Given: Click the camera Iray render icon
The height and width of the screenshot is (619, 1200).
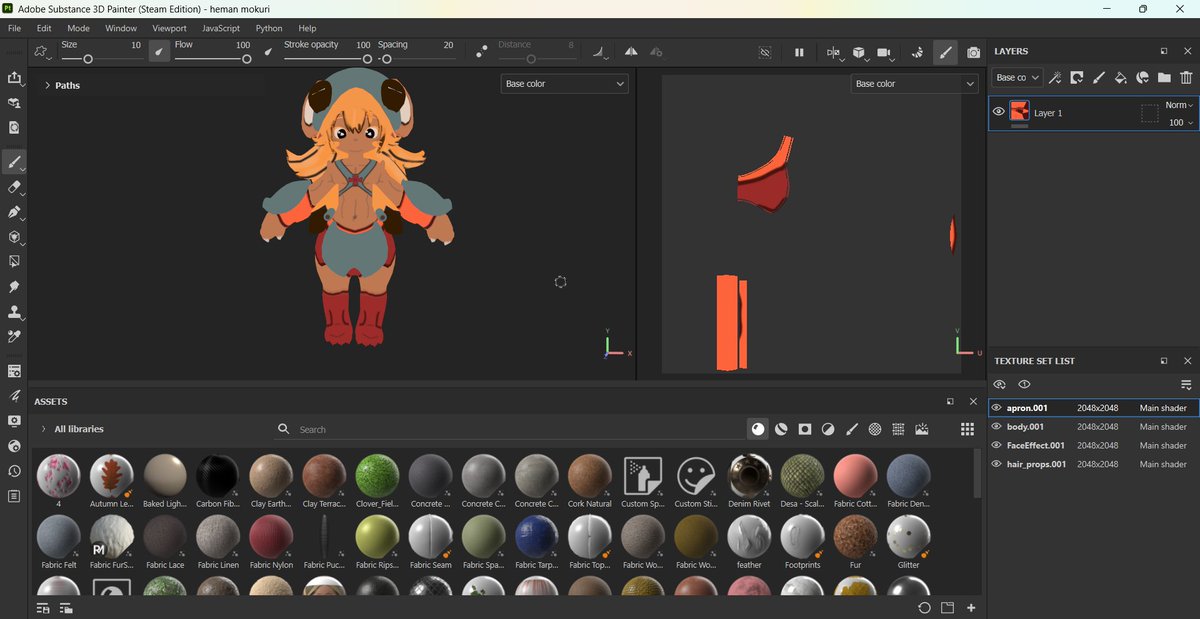Looking at the screenshot, I should coord(974,53).
